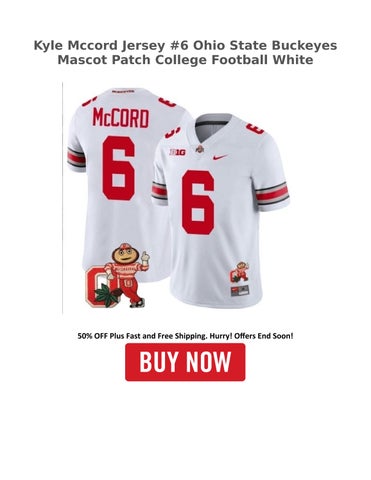Click the Buckeyes wordmark on back collar
Image resolution: width=371 pixels, height=480 pixels.
coord(123,90)
